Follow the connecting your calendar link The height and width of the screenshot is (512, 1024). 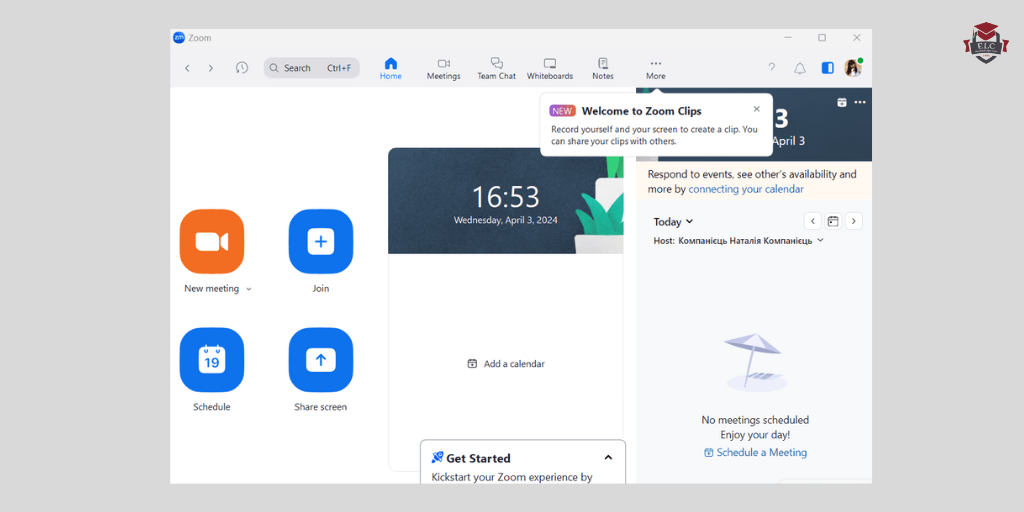coord(746,189)
